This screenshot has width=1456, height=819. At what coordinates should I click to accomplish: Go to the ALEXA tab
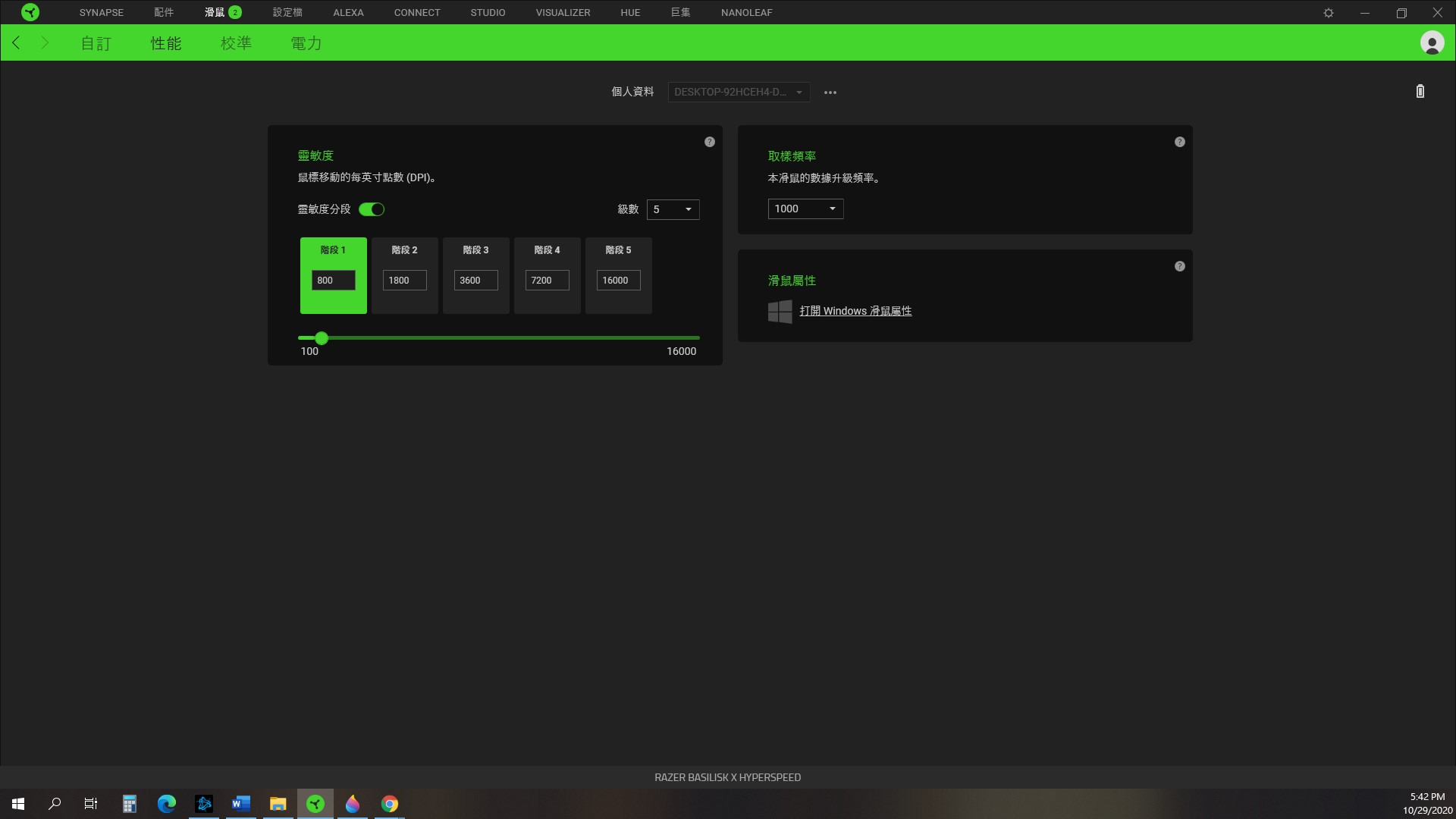(348, 12)
